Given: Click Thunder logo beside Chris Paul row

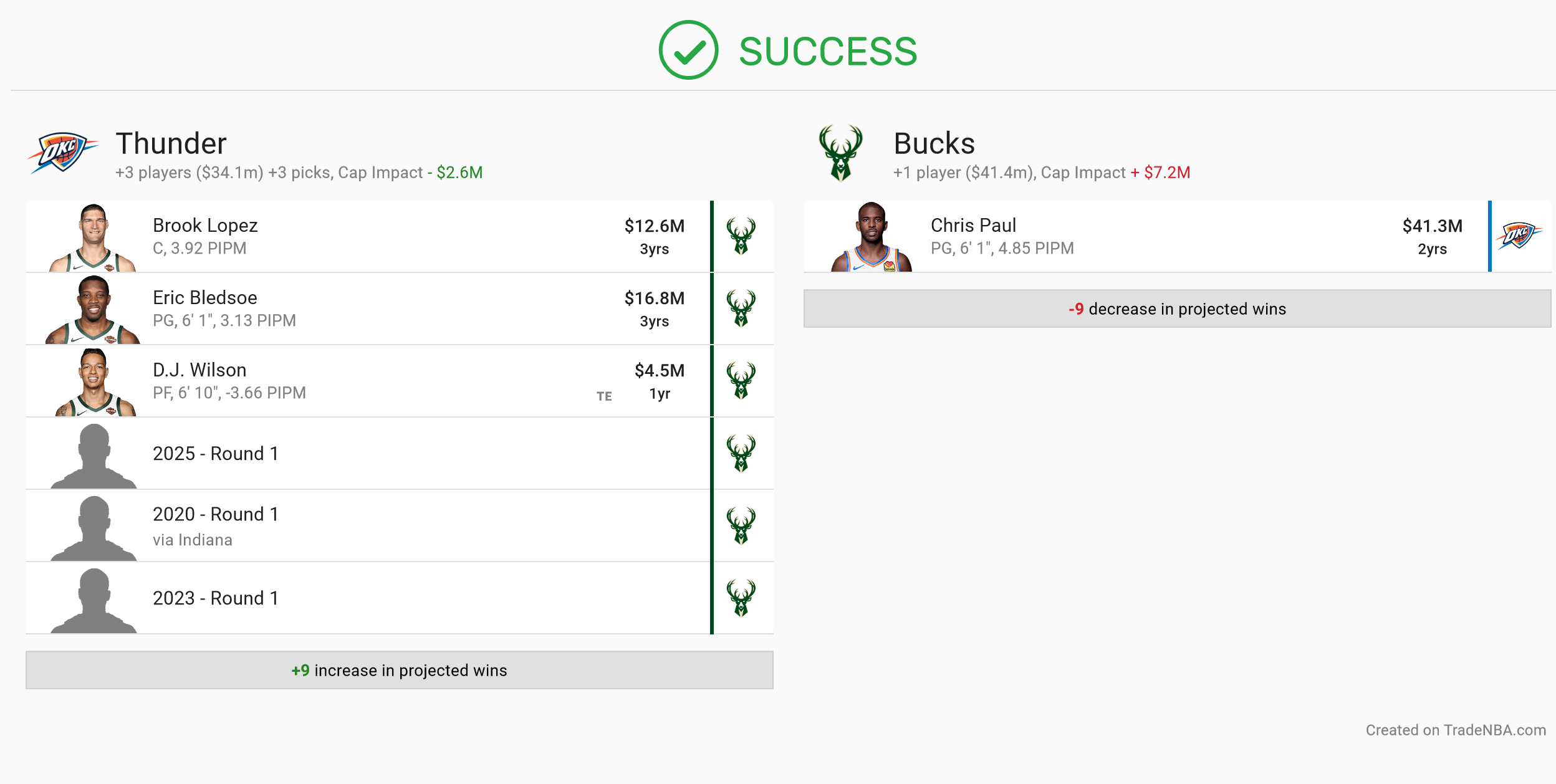Looking at the screenshot, I should (x=1519, y=236).
